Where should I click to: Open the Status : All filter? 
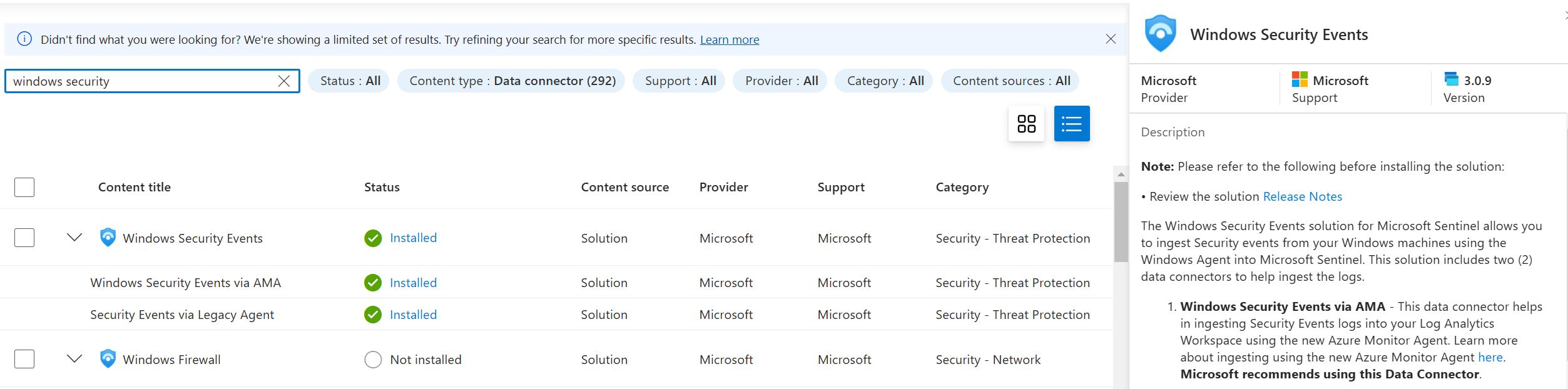(349, 81)
